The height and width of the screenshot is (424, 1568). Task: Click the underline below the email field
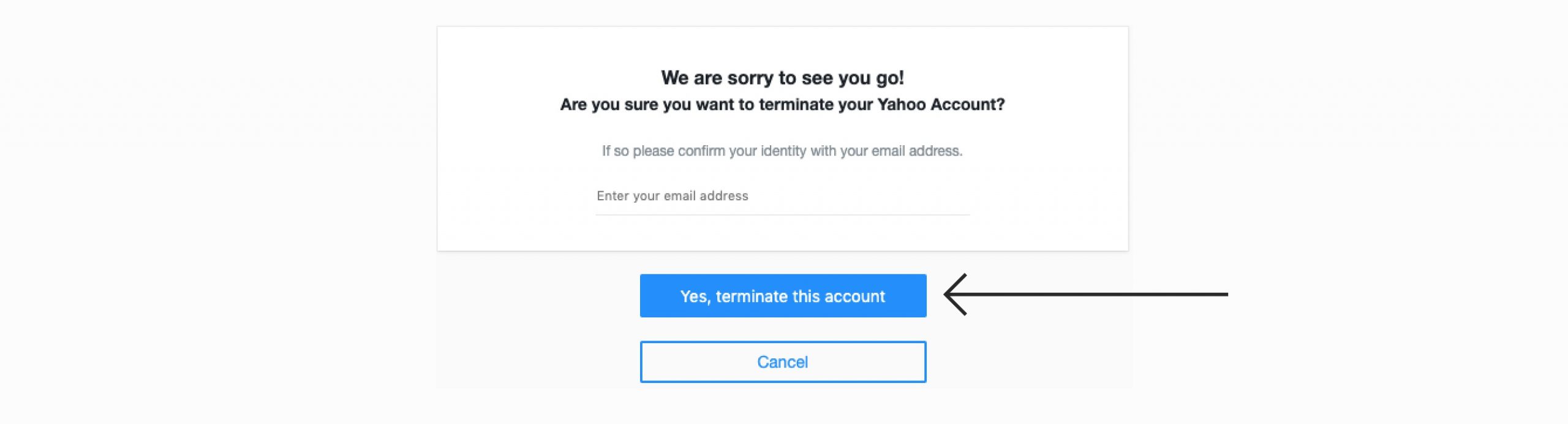[x=782, y=214]
